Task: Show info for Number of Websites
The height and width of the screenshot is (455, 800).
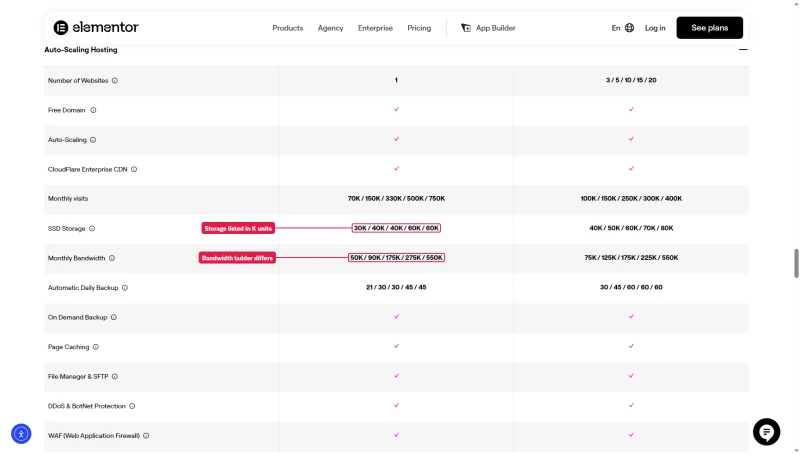Action: coord(115,81)
